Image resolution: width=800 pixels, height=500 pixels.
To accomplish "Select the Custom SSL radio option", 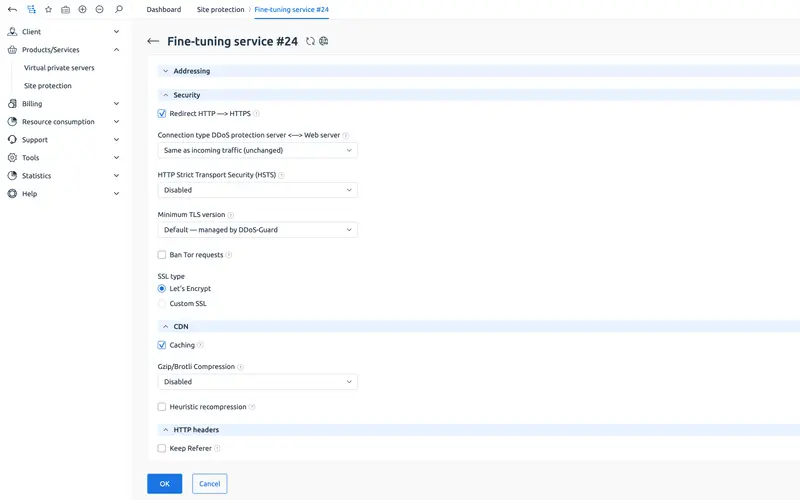I will coord(162,304).
